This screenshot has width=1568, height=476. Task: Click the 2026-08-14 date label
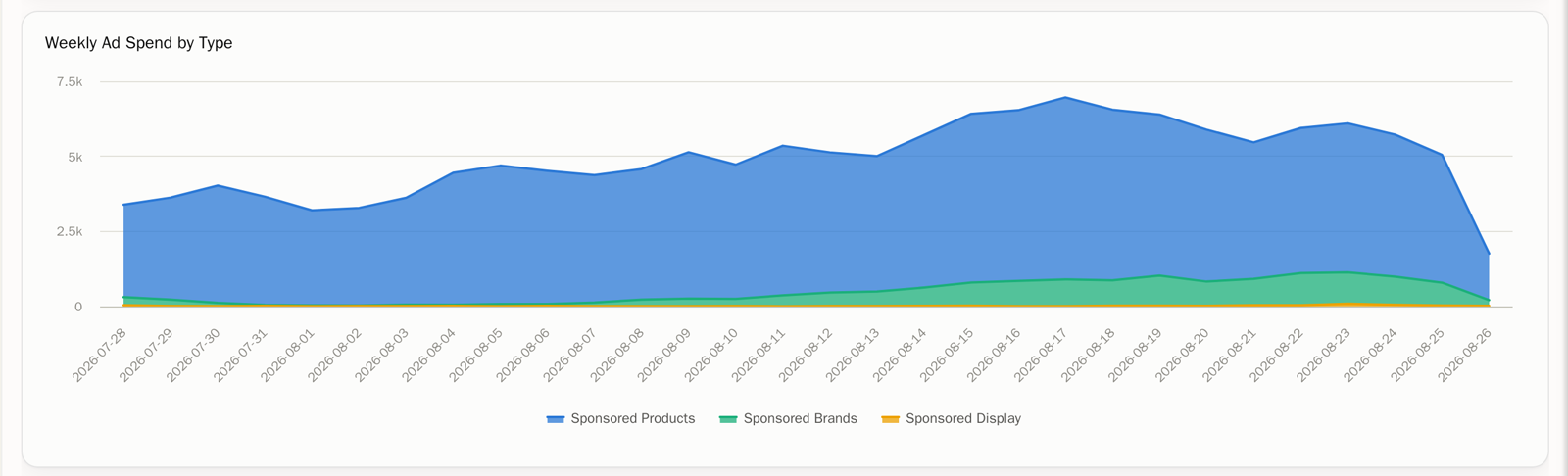click(x=899, y=355)
